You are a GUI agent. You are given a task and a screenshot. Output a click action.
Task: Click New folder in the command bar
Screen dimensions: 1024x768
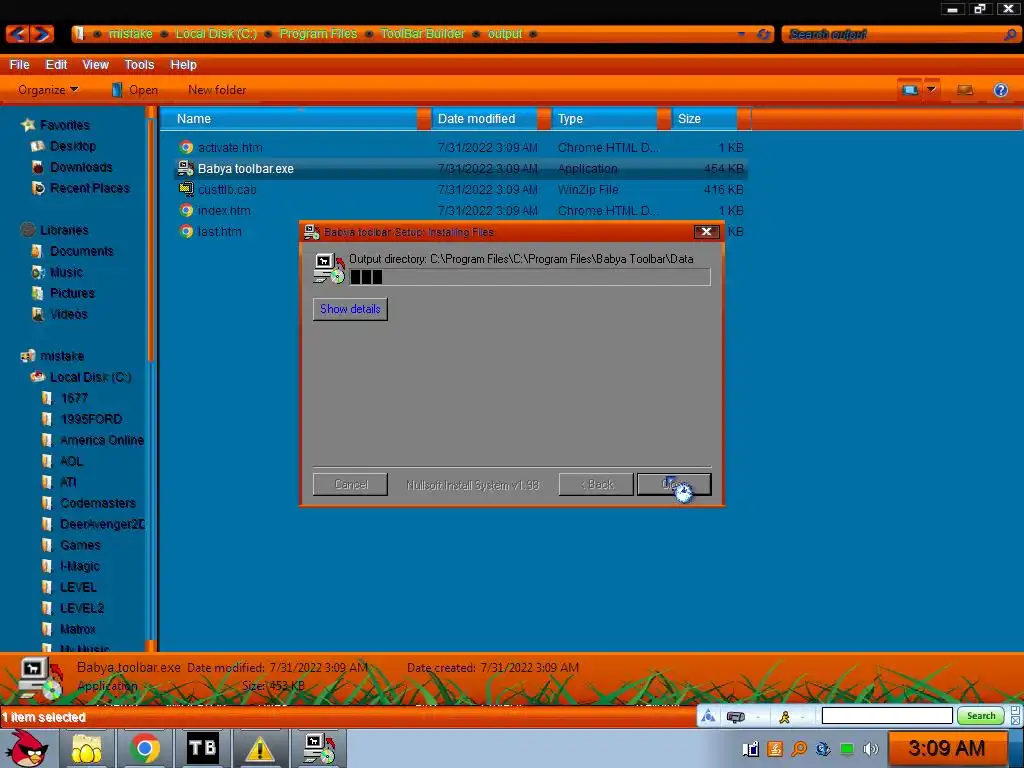217,90
